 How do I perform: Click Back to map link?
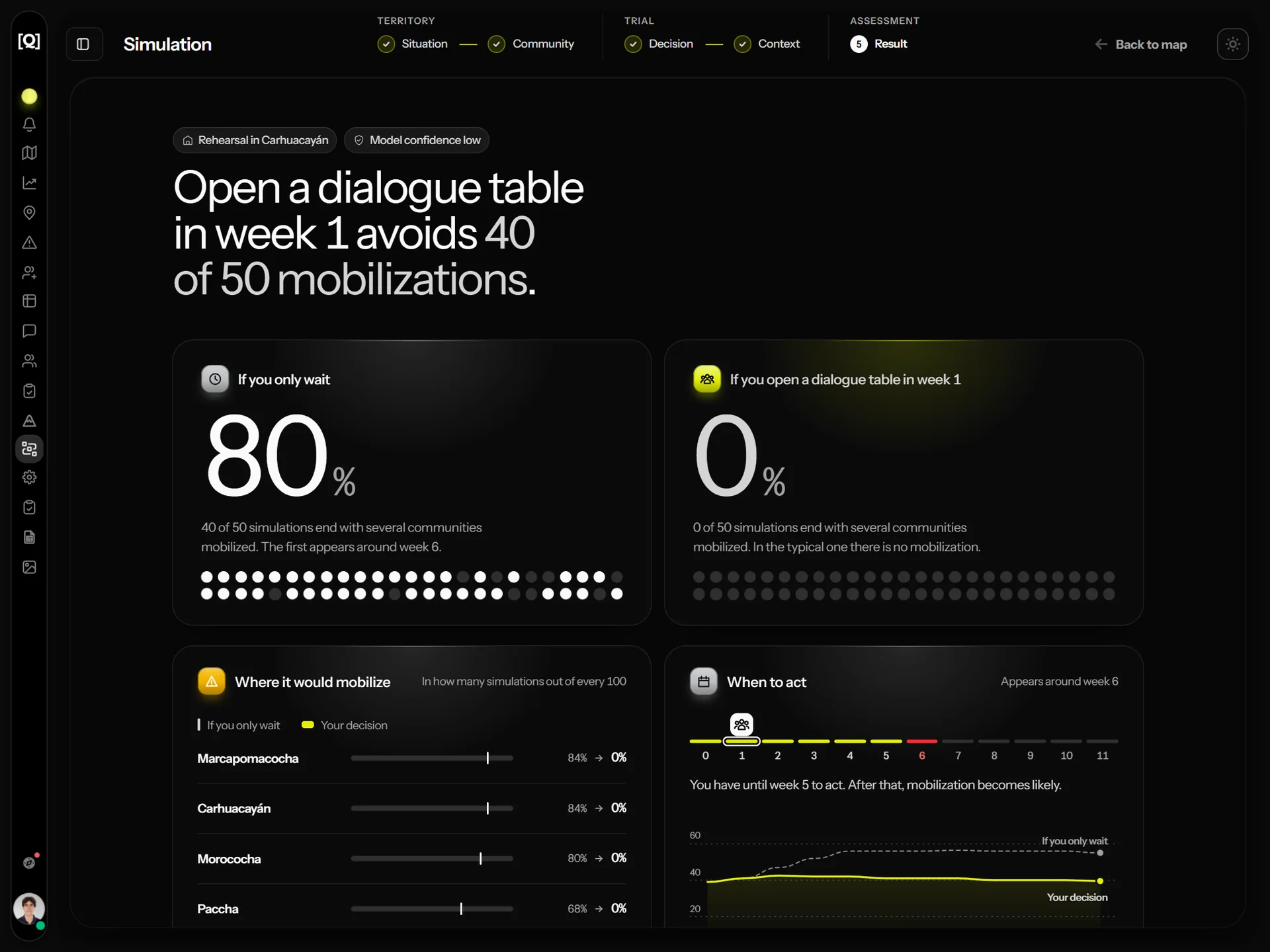1141,44
